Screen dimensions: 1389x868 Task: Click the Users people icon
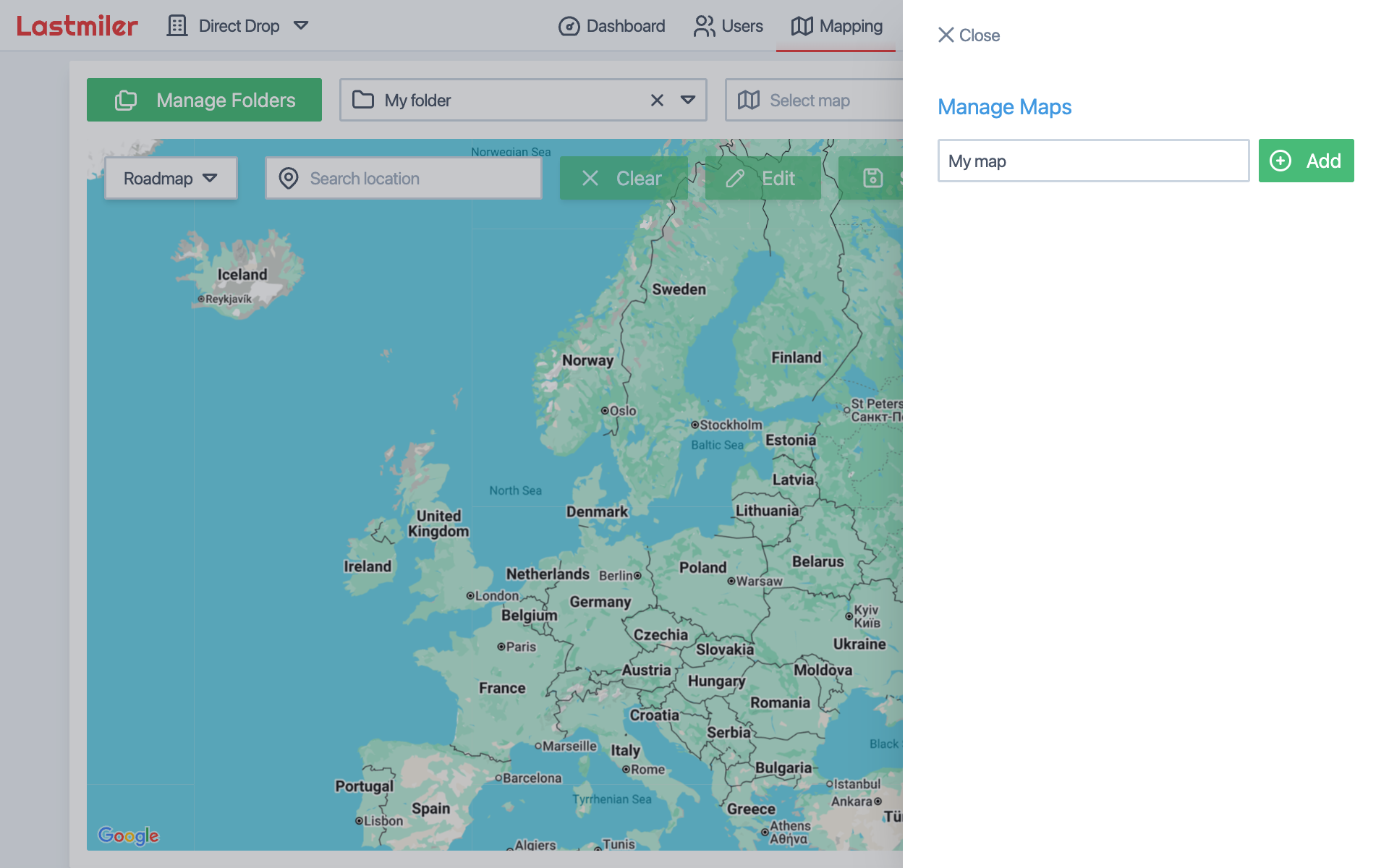(704, 26)
